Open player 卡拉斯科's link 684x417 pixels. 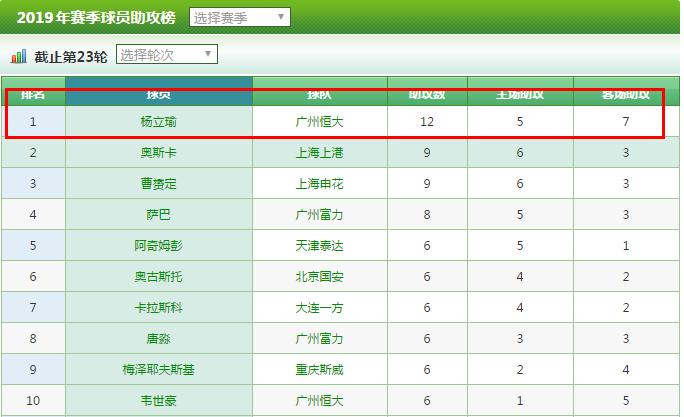[158, 308]
